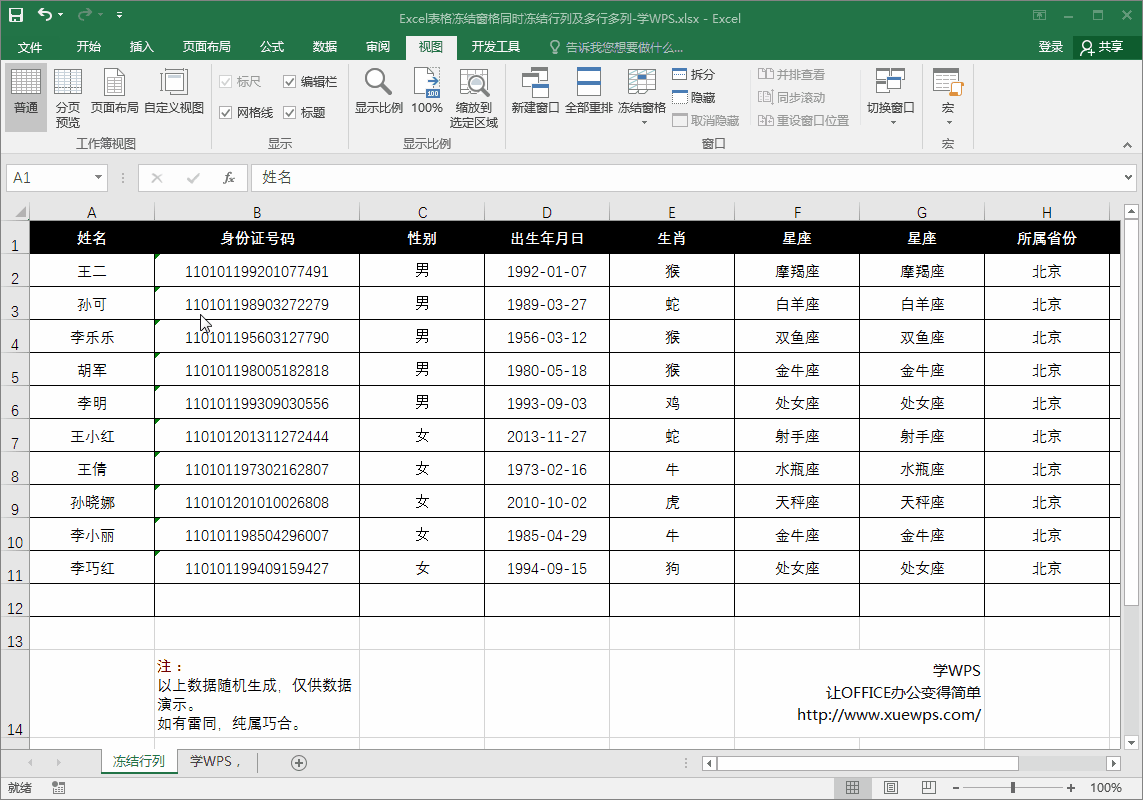Click the horizontal scrollbar right arrow
Image resolution: width=1143 pixels, height=800 pixels.
1113,763
